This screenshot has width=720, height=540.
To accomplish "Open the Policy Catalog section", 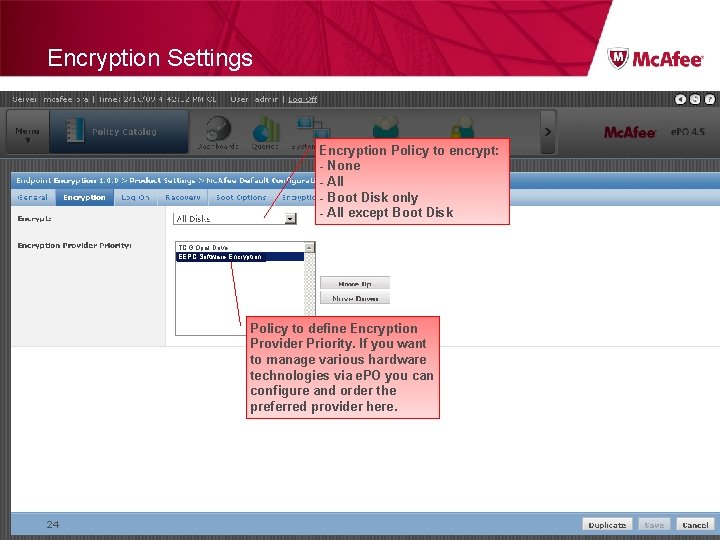I will [x=119, y=132].
